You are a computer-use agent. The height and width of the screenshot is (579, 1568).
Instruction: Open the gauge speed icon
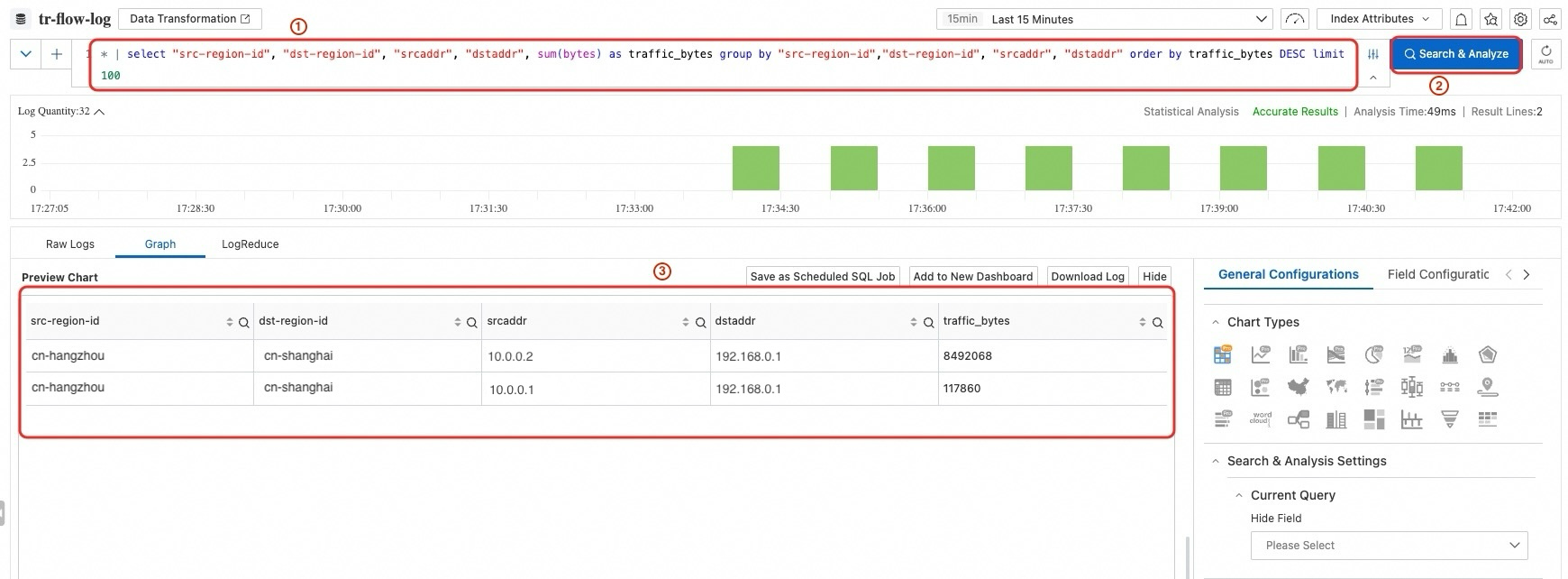(x=1295, y=19)
